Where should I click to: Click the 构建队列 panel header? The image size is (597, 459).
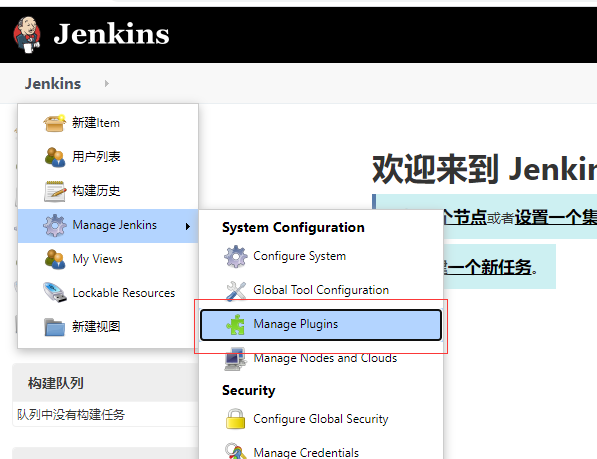tap(105, 383)
